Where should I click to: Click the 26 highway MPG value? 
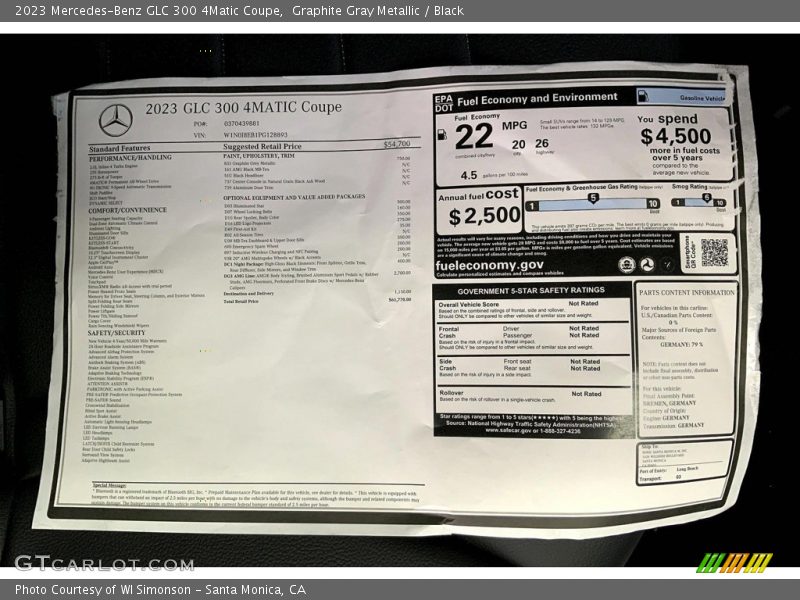click(542, 143)
